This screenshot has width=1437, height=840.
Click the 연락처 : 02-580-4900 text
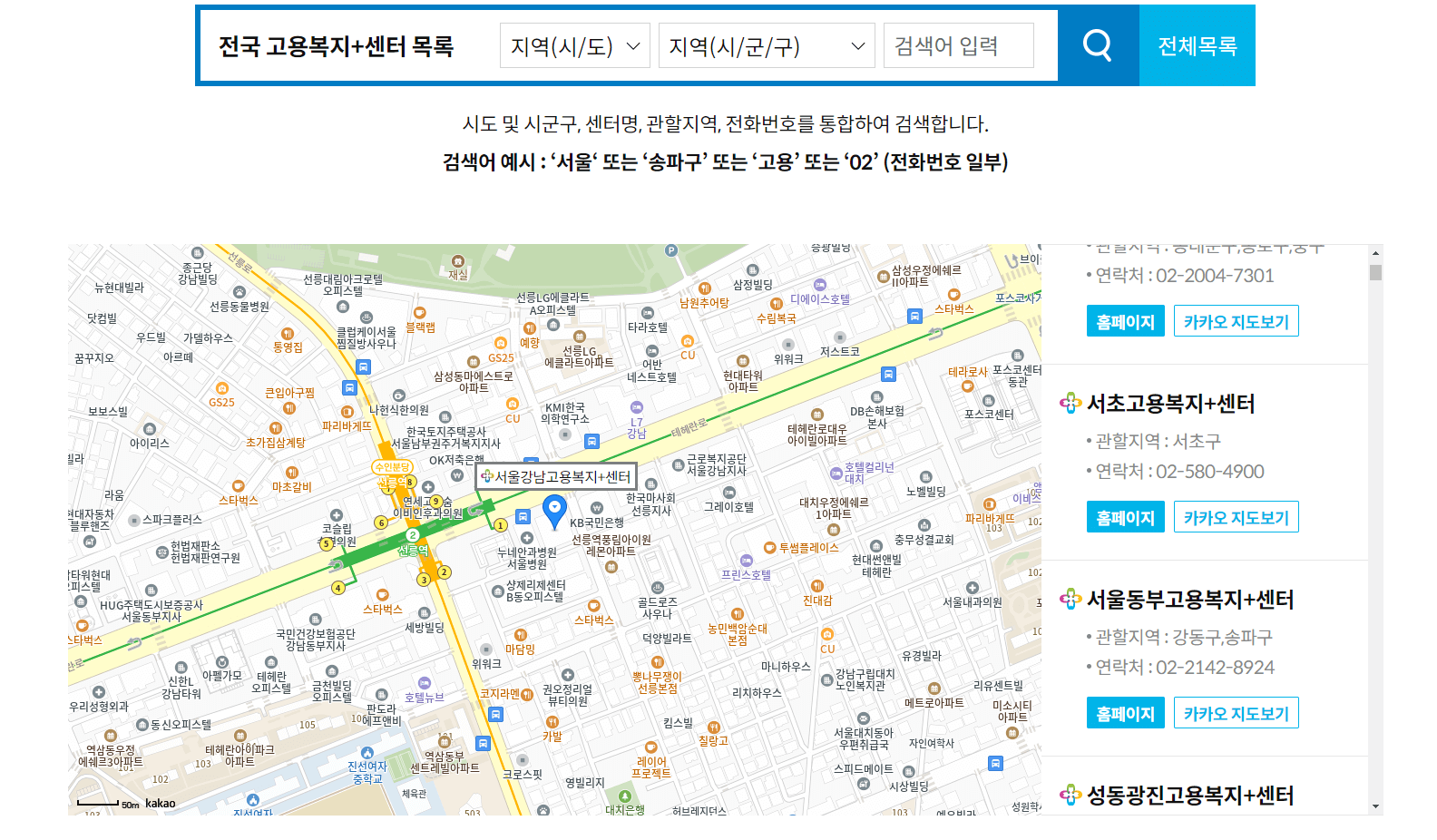click(1179, 472)
